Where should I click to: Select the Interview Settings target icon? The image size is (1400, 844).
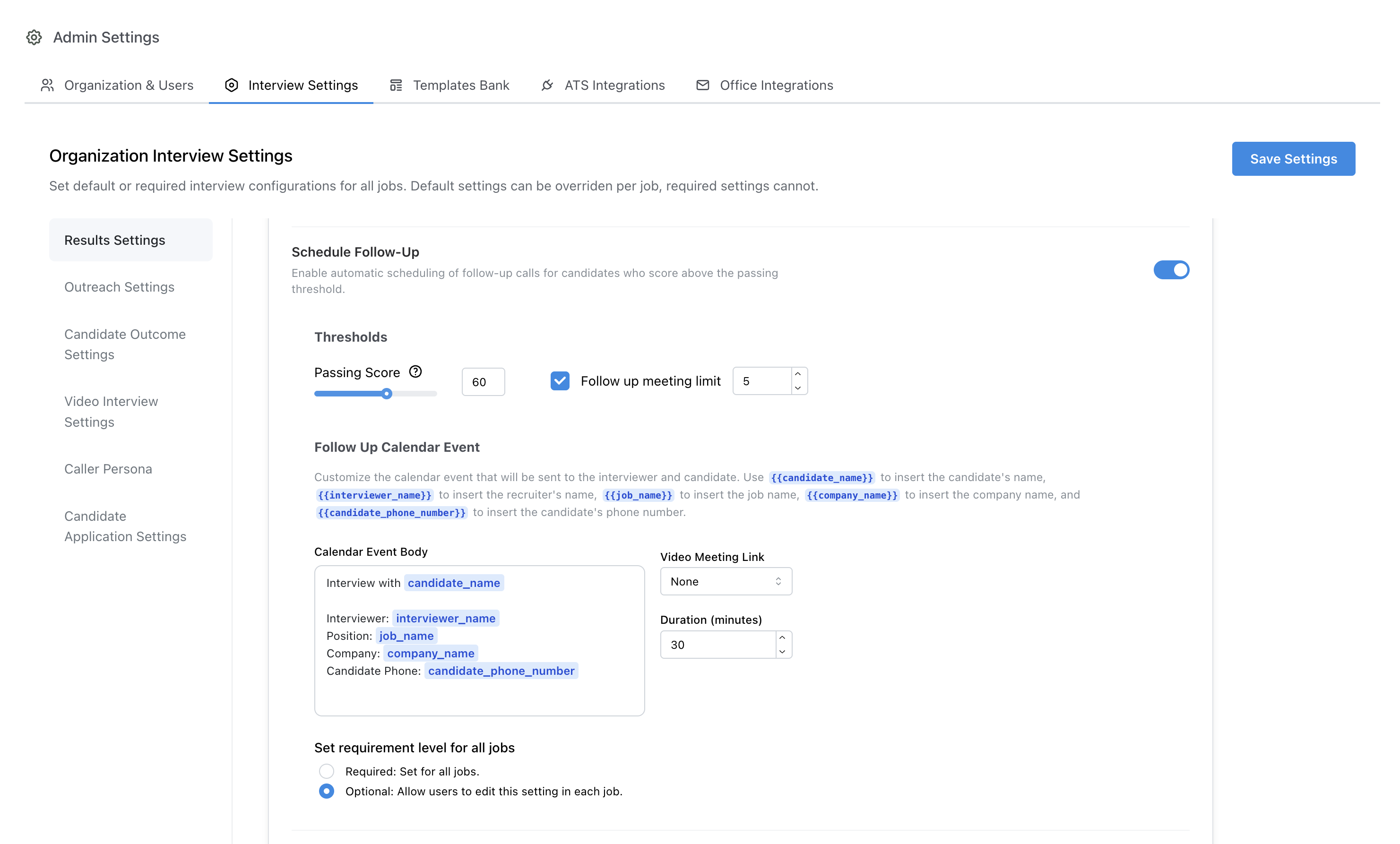point(231,85)
